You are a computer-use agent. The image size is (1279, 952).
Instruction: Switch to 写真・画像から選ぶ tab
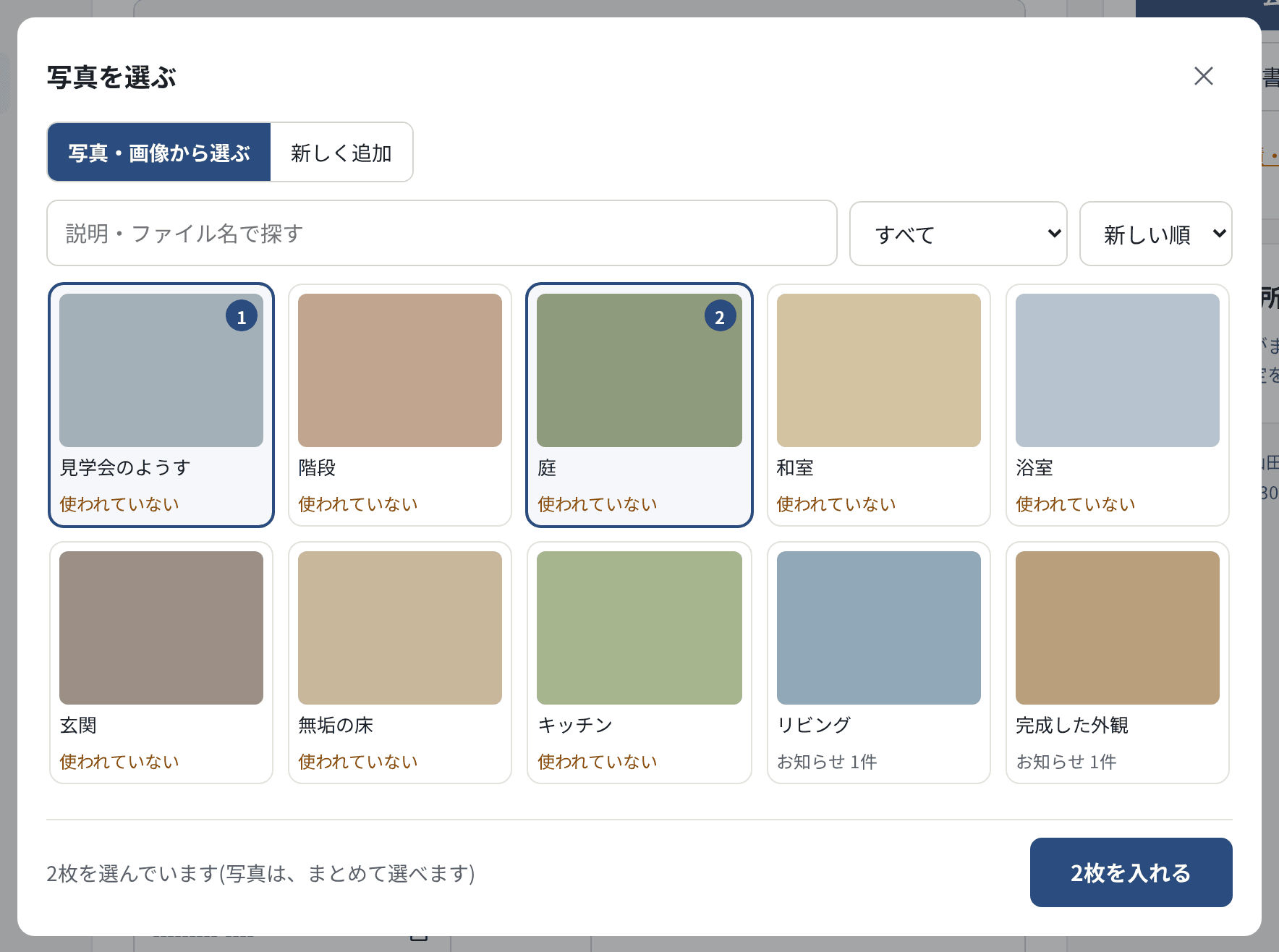159,152
